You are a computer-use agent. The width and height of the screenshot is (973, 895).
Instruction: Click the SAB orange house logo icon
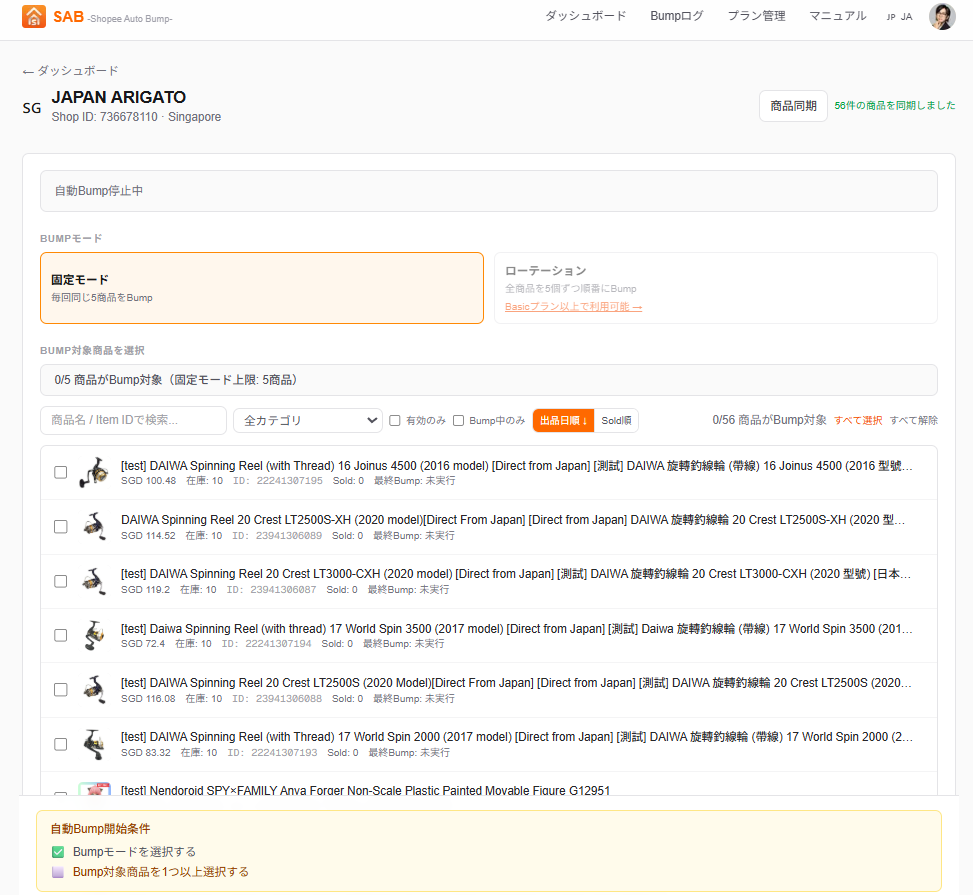(x=34, y=17)
